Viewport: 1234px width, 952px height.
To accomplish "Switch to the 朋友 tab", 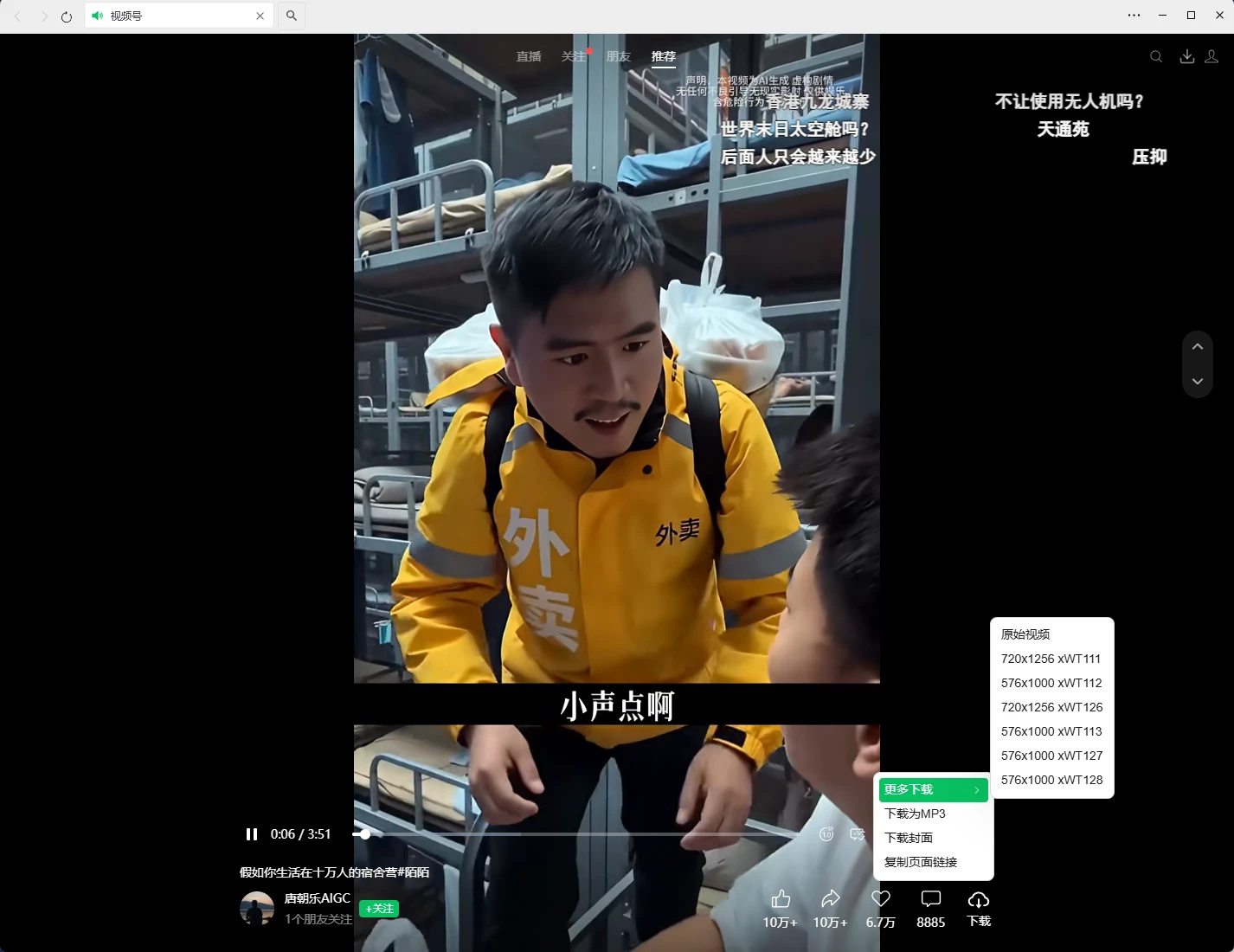I will point(619,56).
